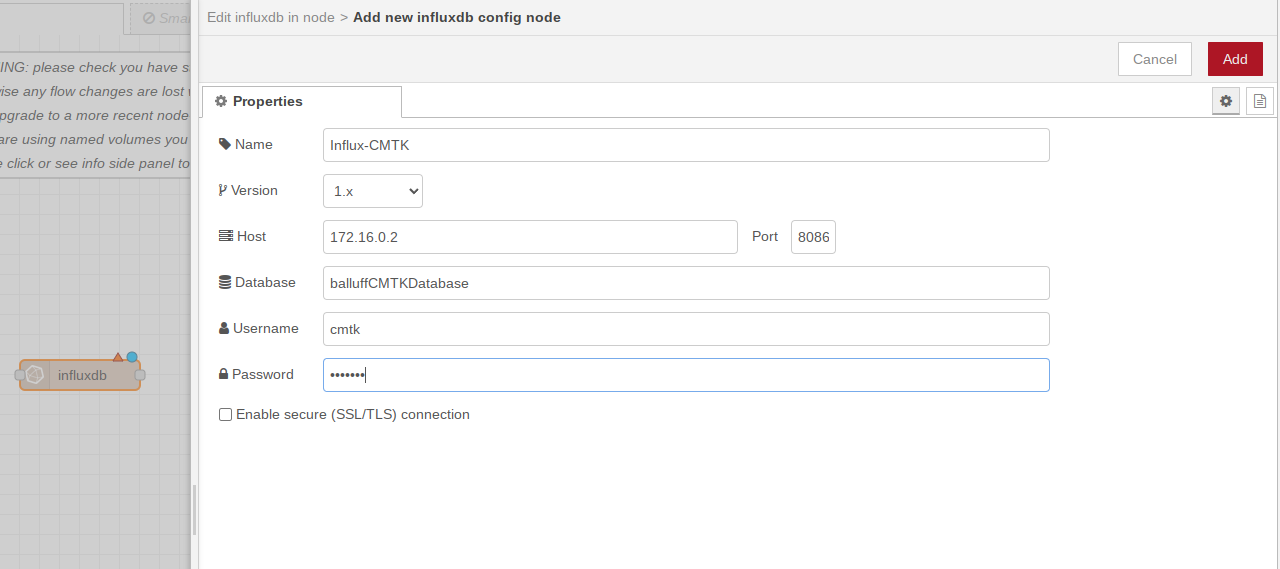Open the description document icon
The width and height of the screenshot is (1280, 569).
[x=1260, y=101]
